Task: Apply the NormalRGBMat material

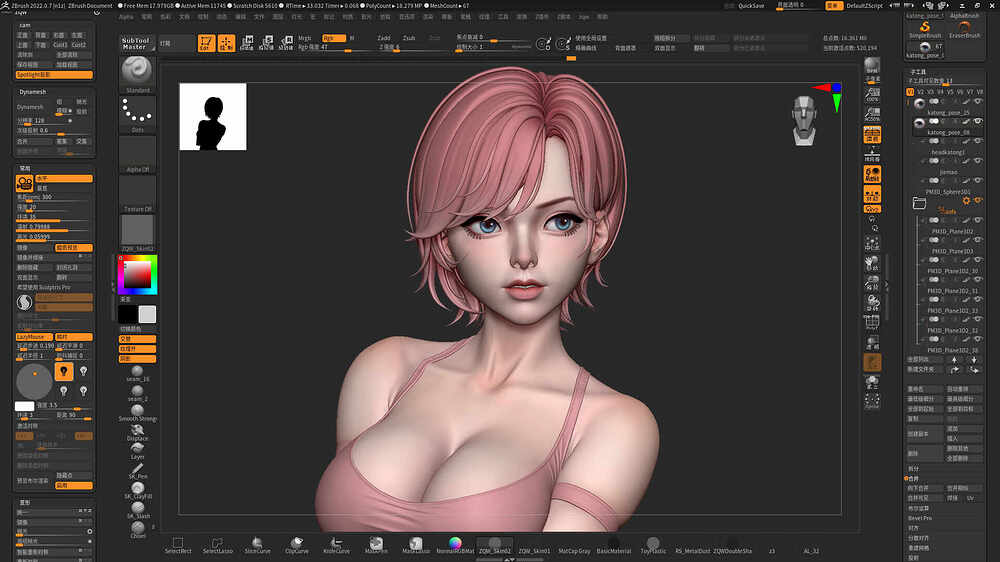Action: [x=455, y=545]
